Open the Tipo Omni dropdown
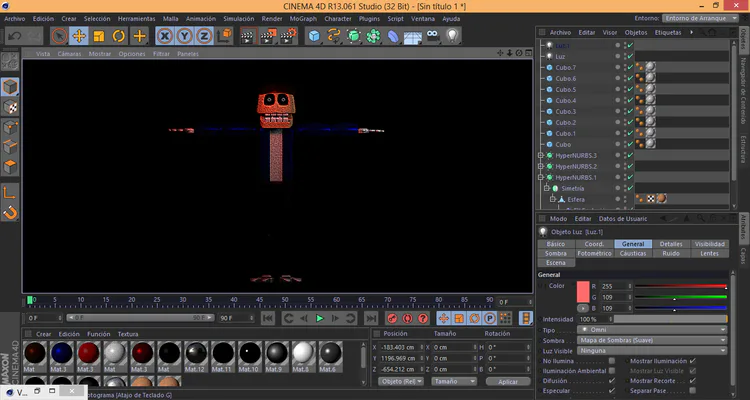The width and height of the screenshot is (750, 400). (x=652, y=330)
